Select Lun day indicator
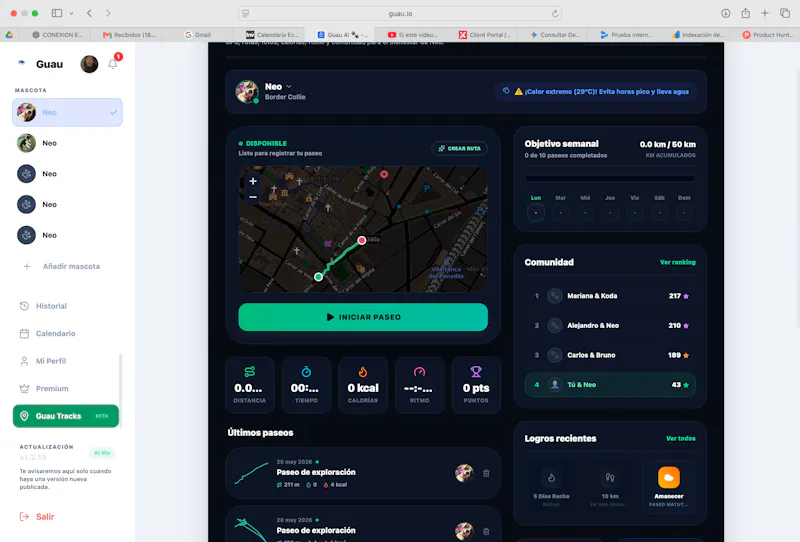800x542 pixels. point(536,212)
